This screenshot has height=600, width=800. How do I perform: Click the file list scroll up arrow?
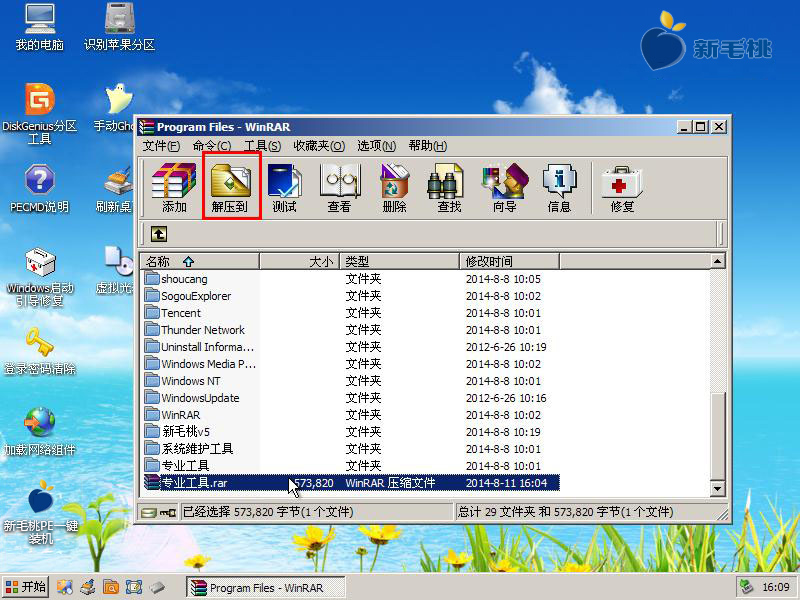point(717,261)
